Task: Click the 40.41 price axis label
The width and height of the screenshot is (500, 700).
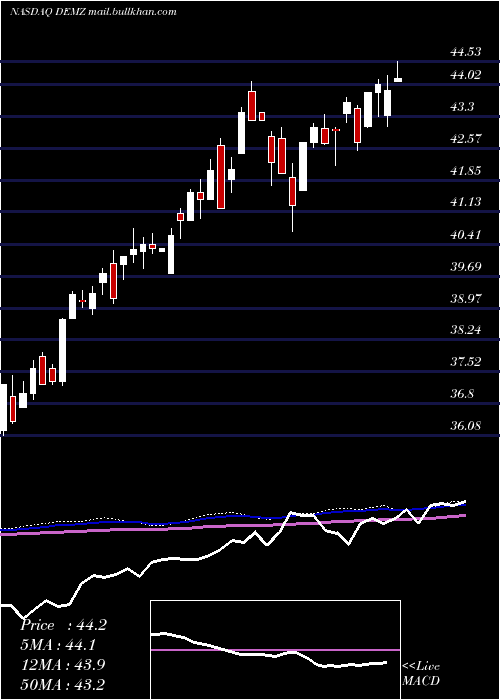Action: pyautogui.click(x=466, y=234)
